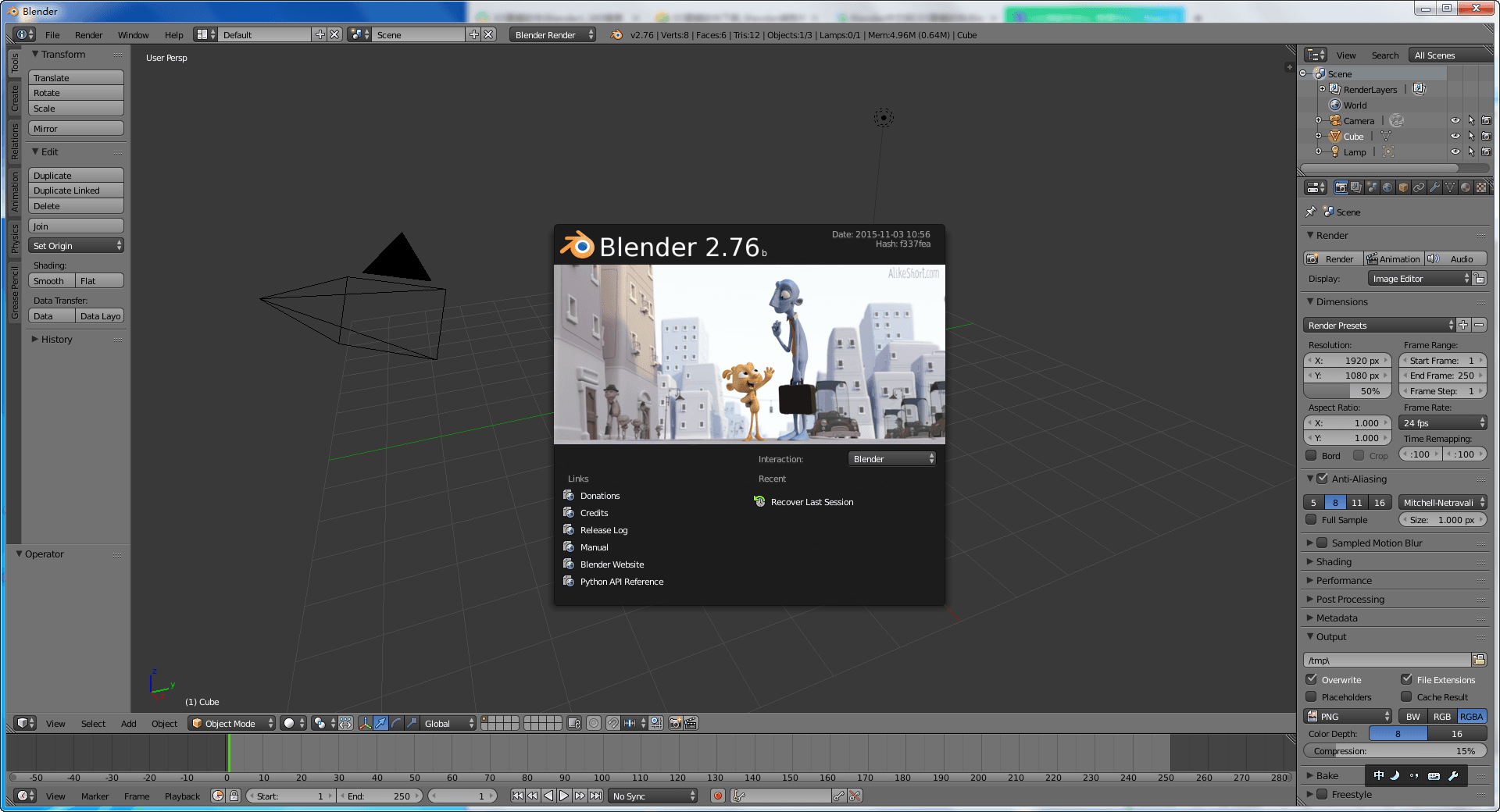Open the Interaction preset dropdown on splash
Image resolution: width=1500 pixels, height=812 pixels.
[892, 458]
